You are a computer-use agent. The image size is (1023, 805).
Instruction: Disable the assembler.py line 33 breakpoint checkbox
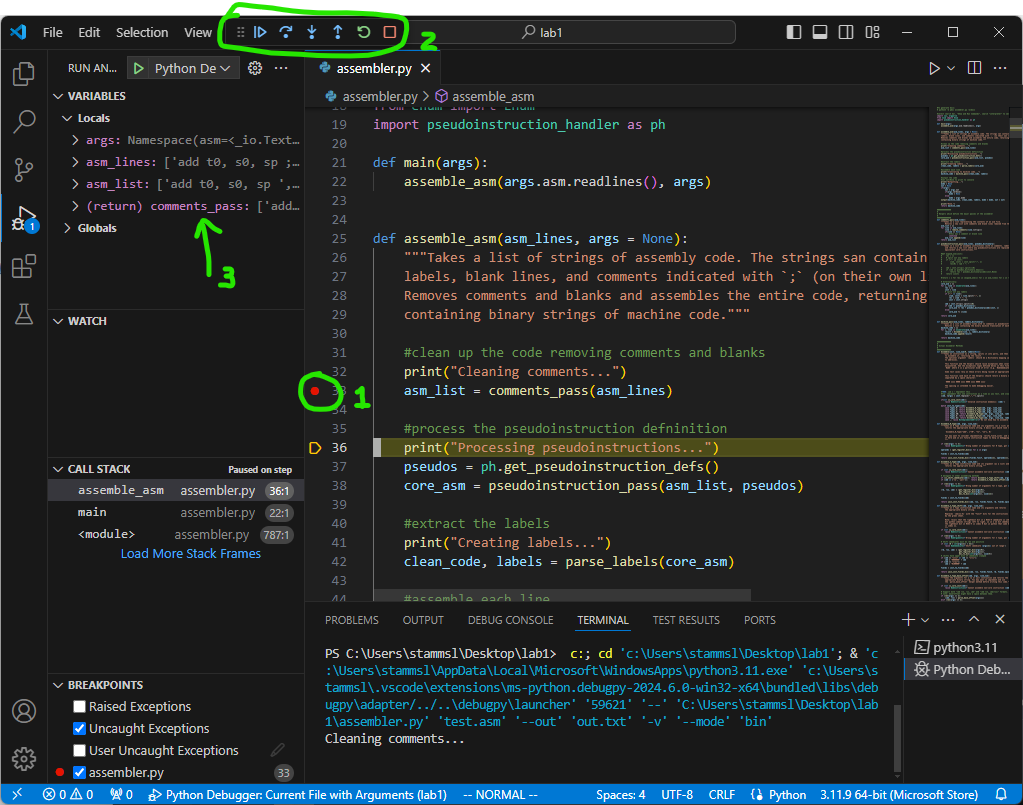coord(80,772)
